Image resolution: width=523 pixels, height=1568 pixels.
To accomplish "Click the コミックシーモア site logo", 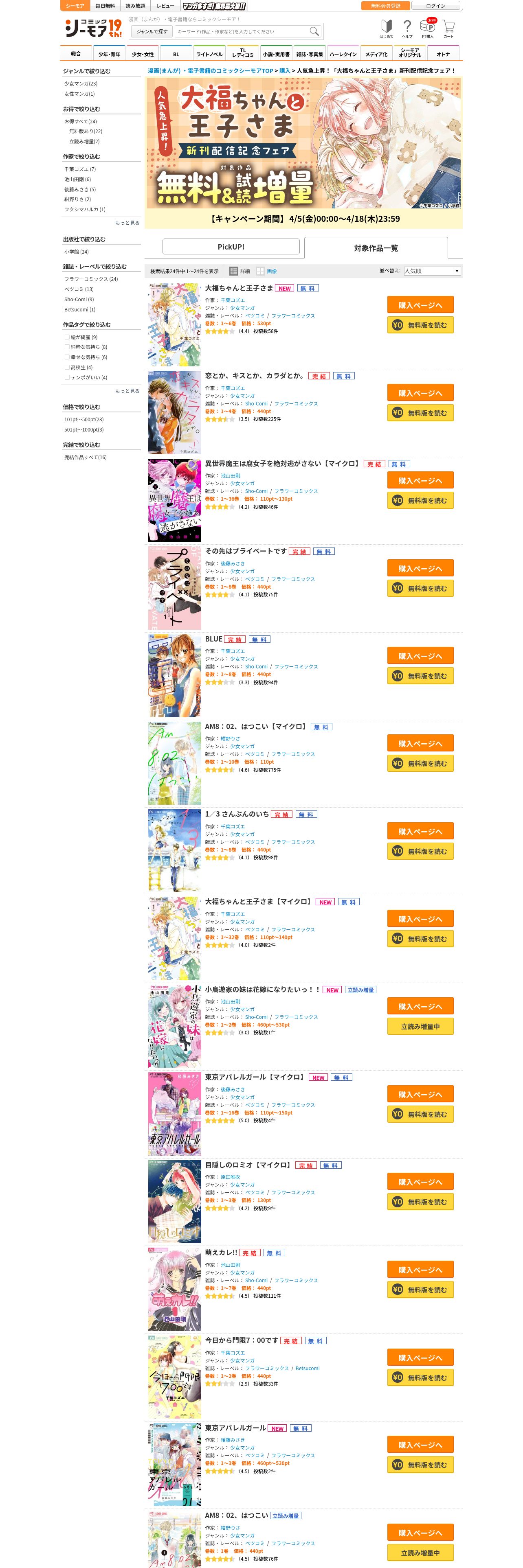I will [94, 28].
